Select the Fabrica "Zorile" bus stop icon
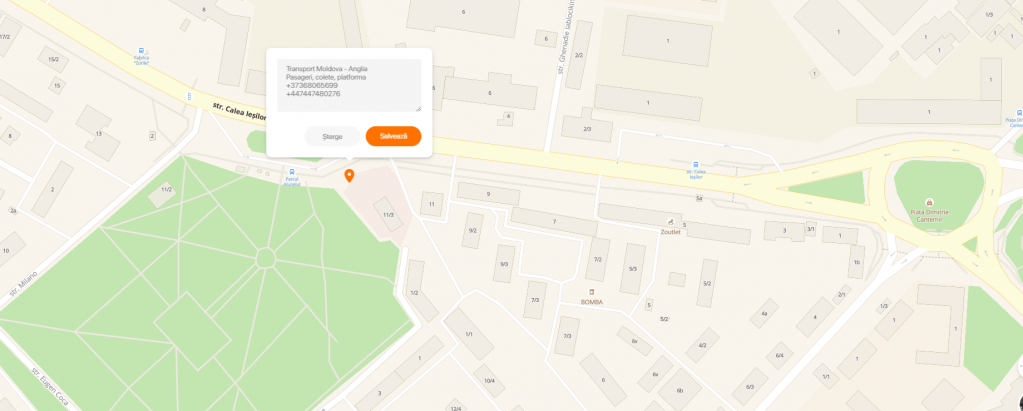Viewport: 1023px width, 411px height. [142, 50]
